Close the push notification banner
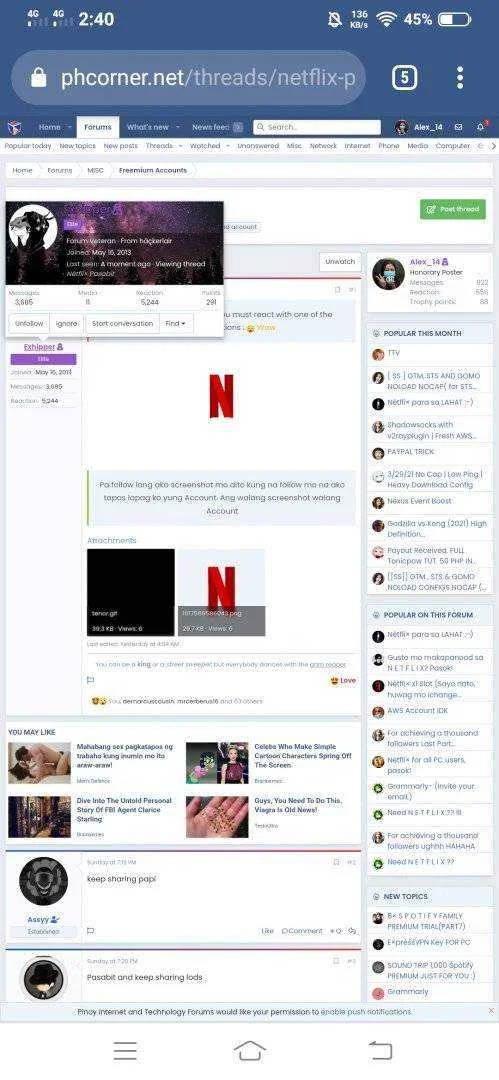 491,1010
